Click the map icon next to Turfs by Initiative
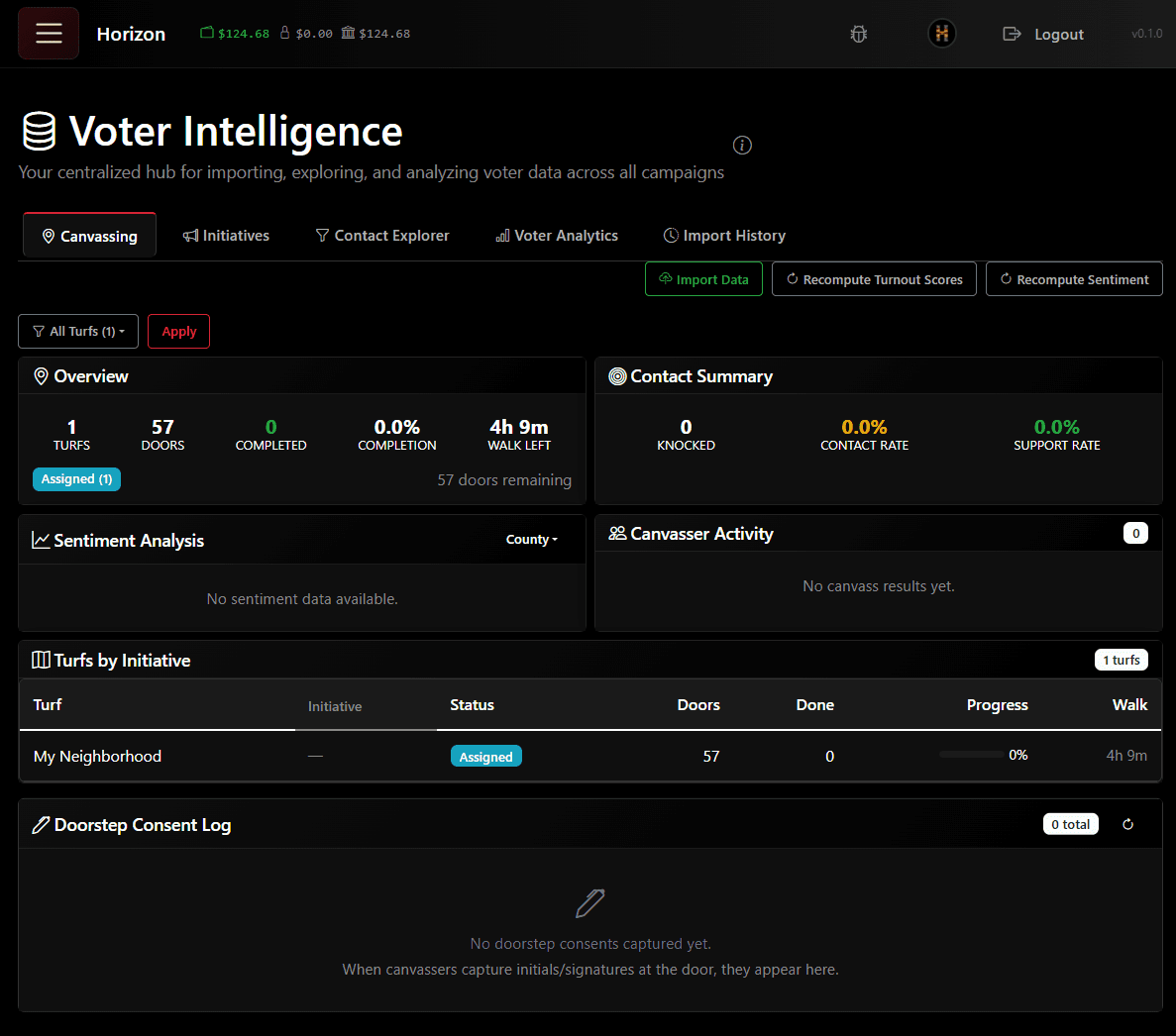This screenshot has width=1176, height=1036. pos(41,660)
